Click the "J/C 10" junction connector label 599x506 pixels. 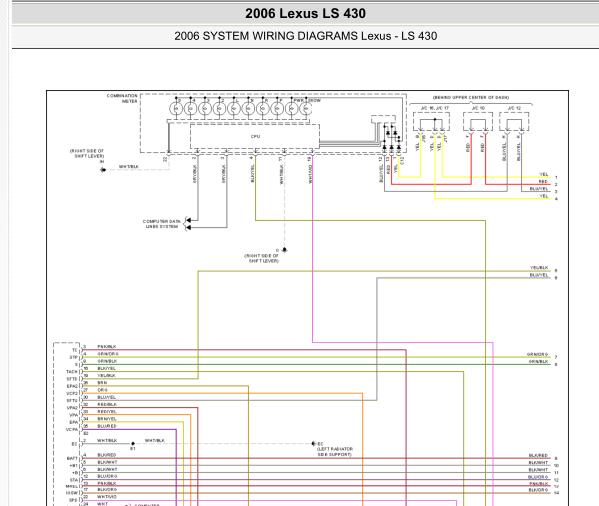click(478, 108)
